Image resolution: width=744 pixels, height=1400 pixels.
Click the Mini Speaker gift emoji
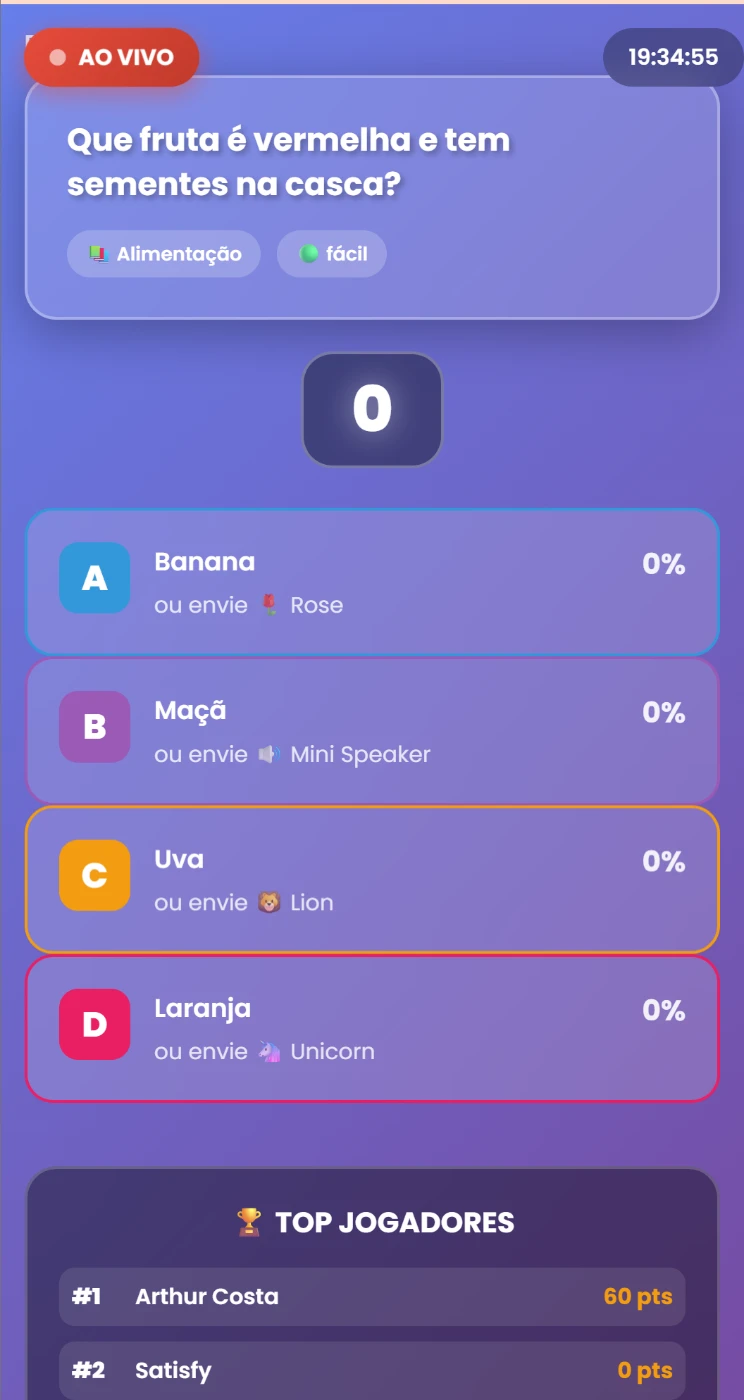[x=269, y=754]
